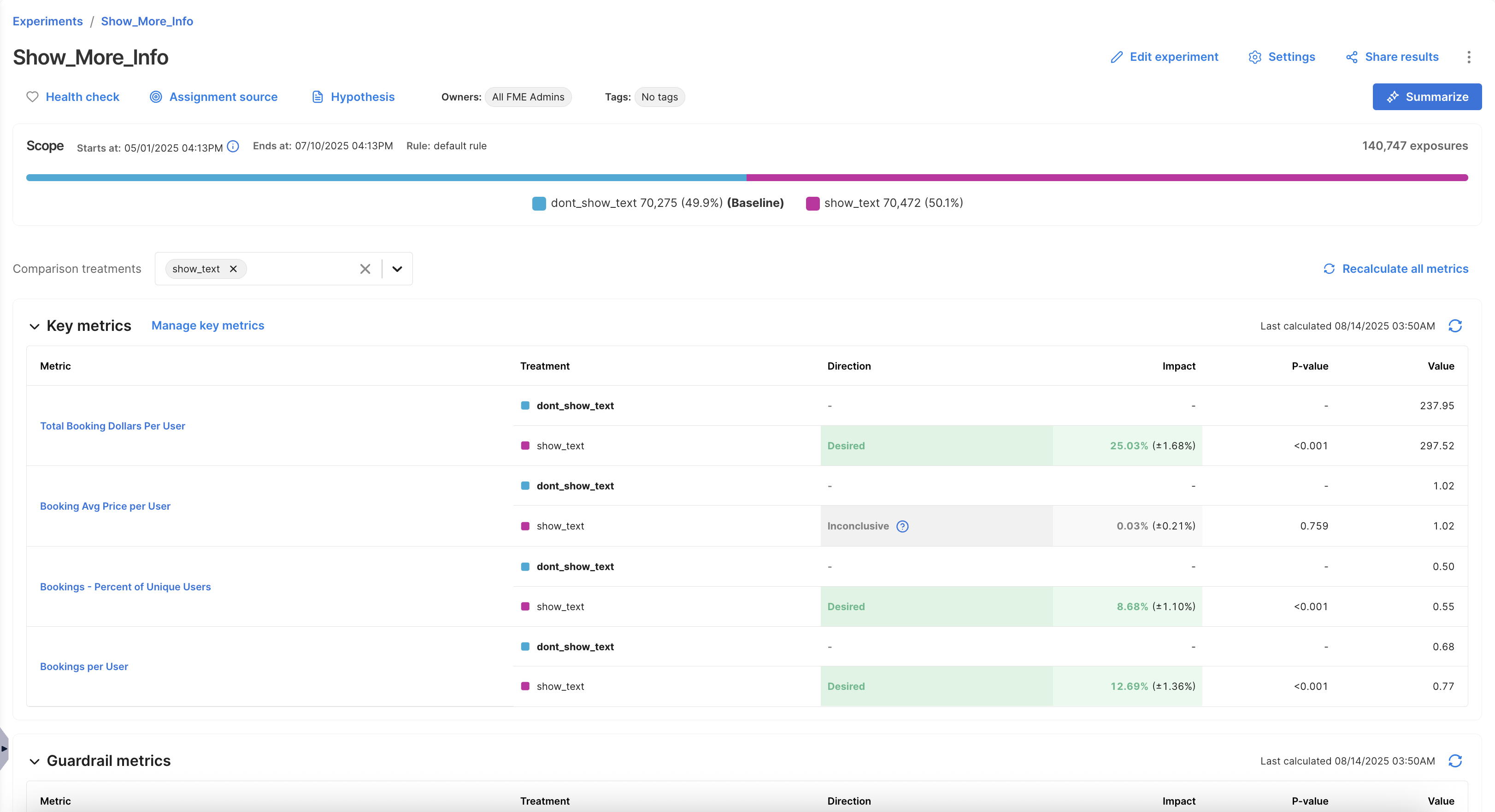The width and height of the screenshot is (1495, 812).
Task: Open the three-dot more options menu
Action: point(1468,57)
